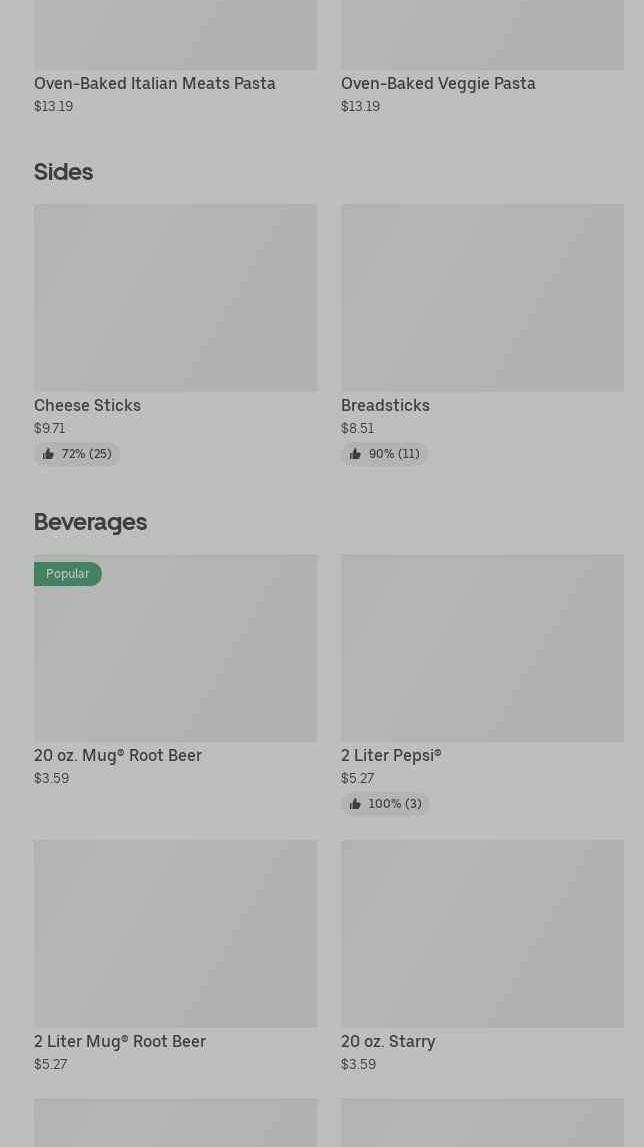Open 20 oz. Starry product image
Screen dimensions: 644x1147
482,933
